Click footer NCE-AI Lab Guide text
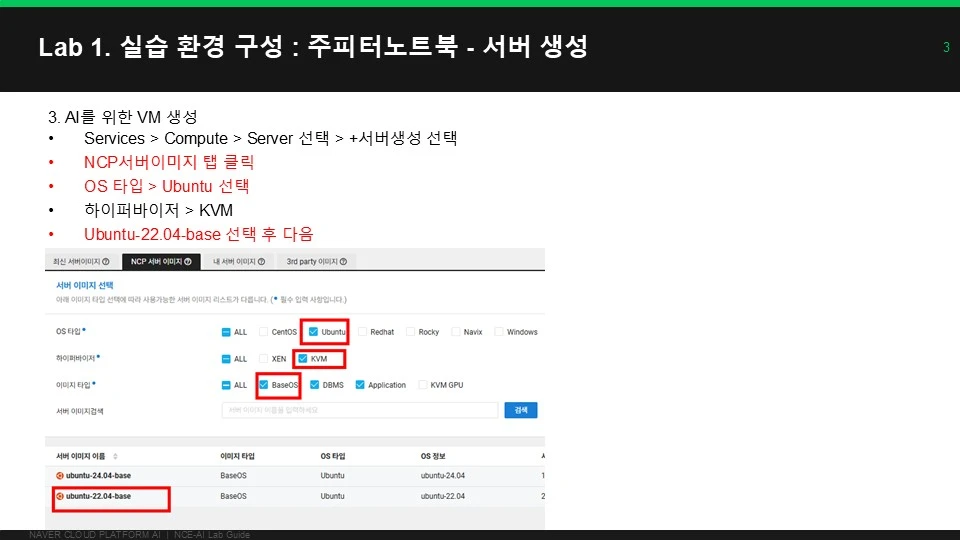This screenshot has height=540, width=960. [212, 534]
